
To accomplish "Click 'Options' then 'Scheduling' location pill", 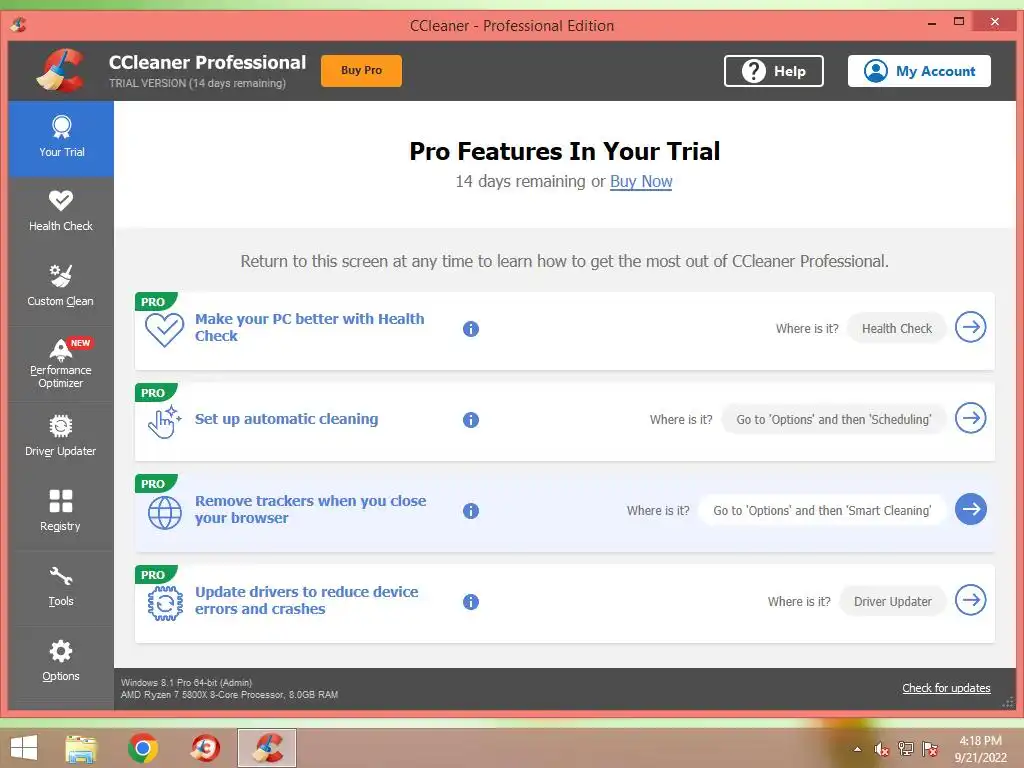I will [x=834, y=419].
